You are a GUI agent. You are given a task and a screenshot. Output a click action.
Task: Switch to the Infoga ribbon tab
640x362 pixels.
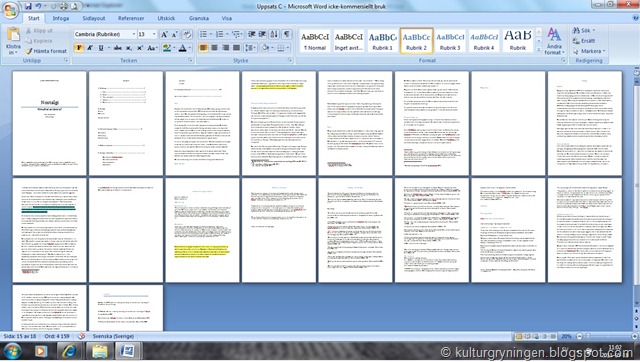coord(60,18)
